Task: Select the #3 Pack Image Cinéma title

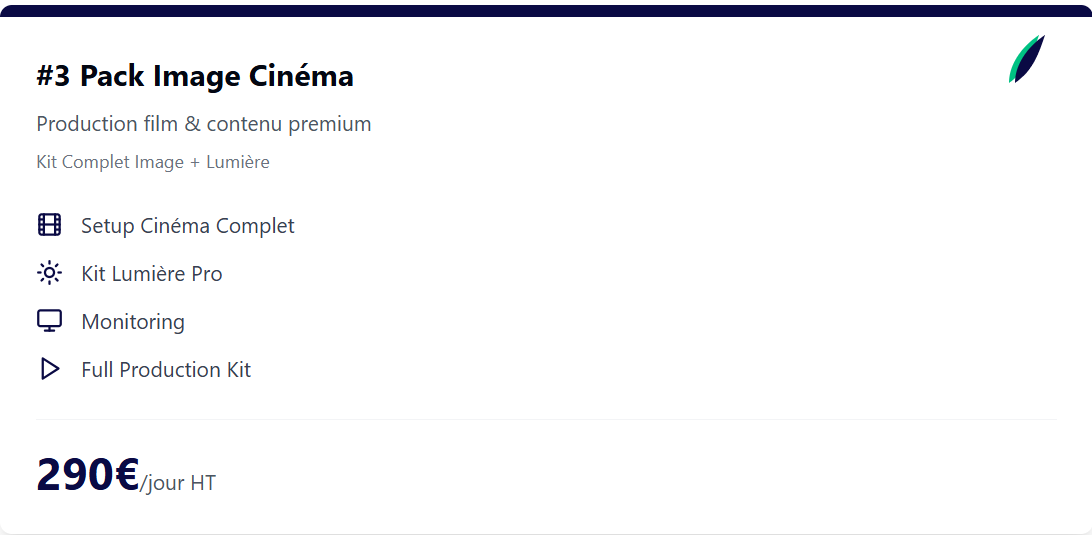Action: coord(195,76)
